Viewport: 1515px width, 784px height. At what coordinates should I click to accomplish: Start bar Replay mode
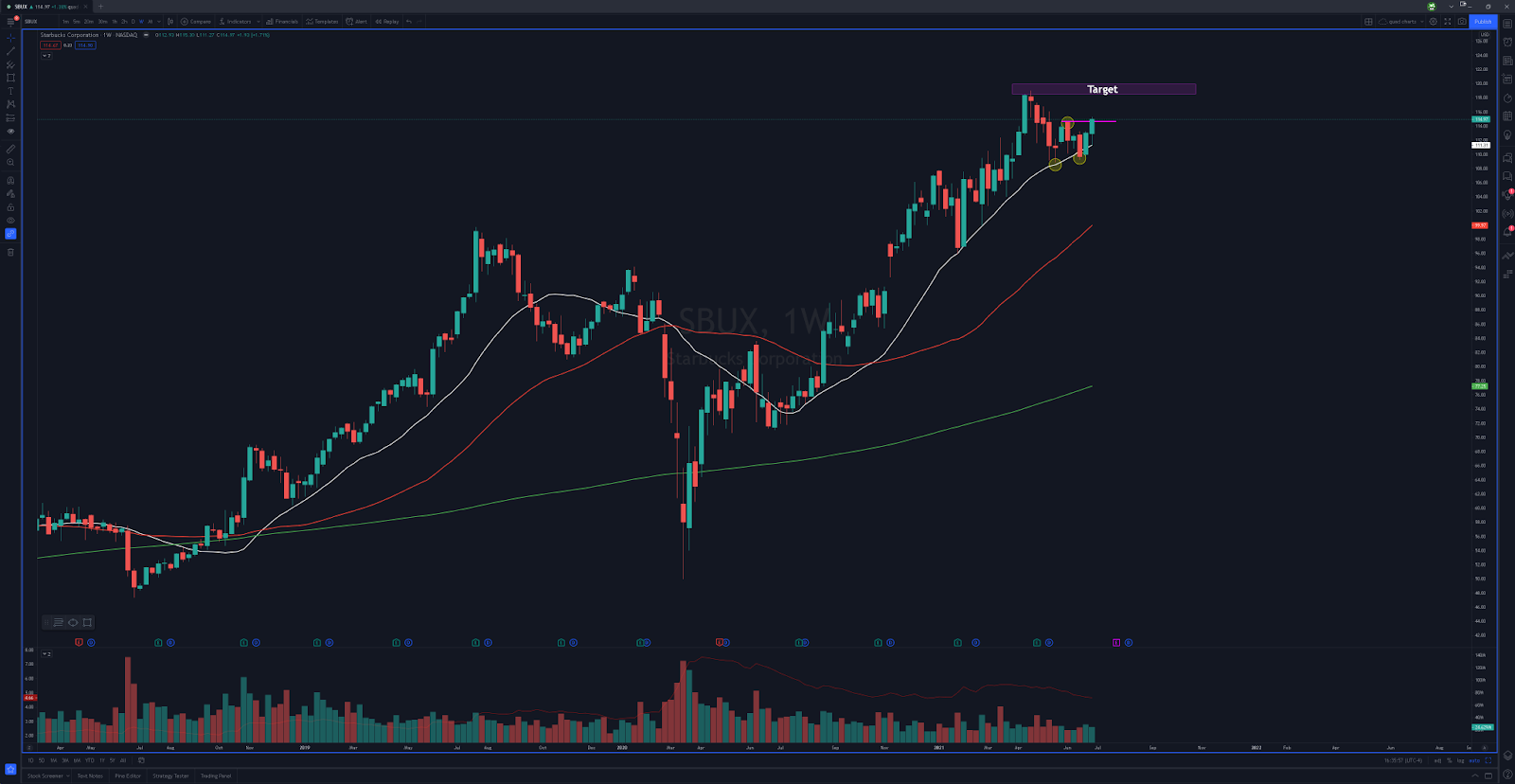click(x=387, y=21)
